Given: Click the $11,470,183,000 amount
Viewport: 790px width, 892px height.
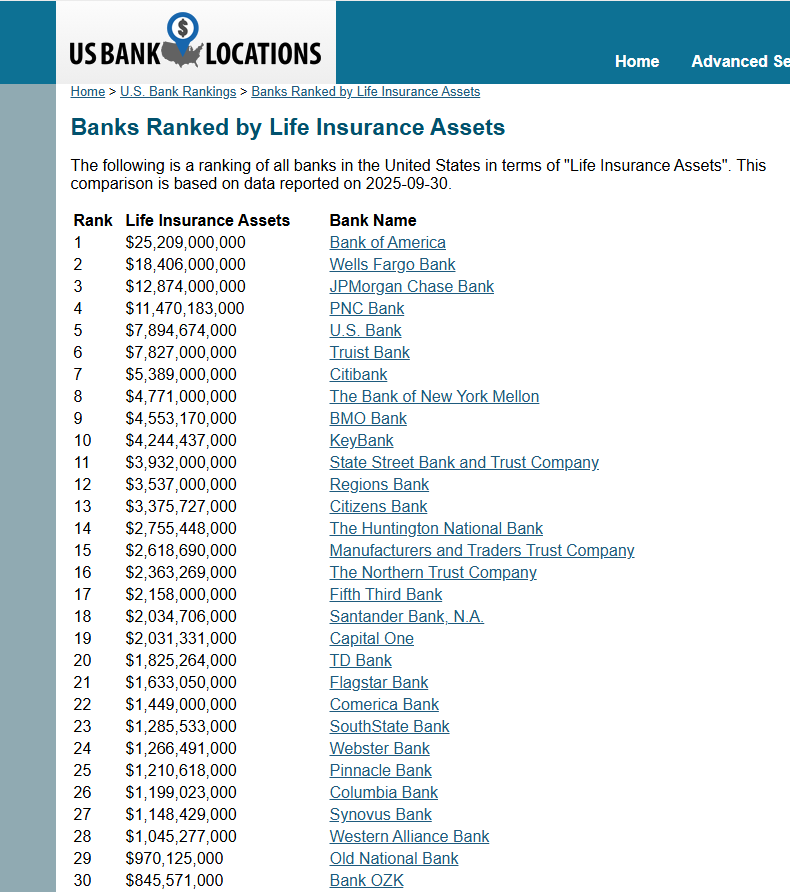Looking at the screenshot, I should [185, 308].
